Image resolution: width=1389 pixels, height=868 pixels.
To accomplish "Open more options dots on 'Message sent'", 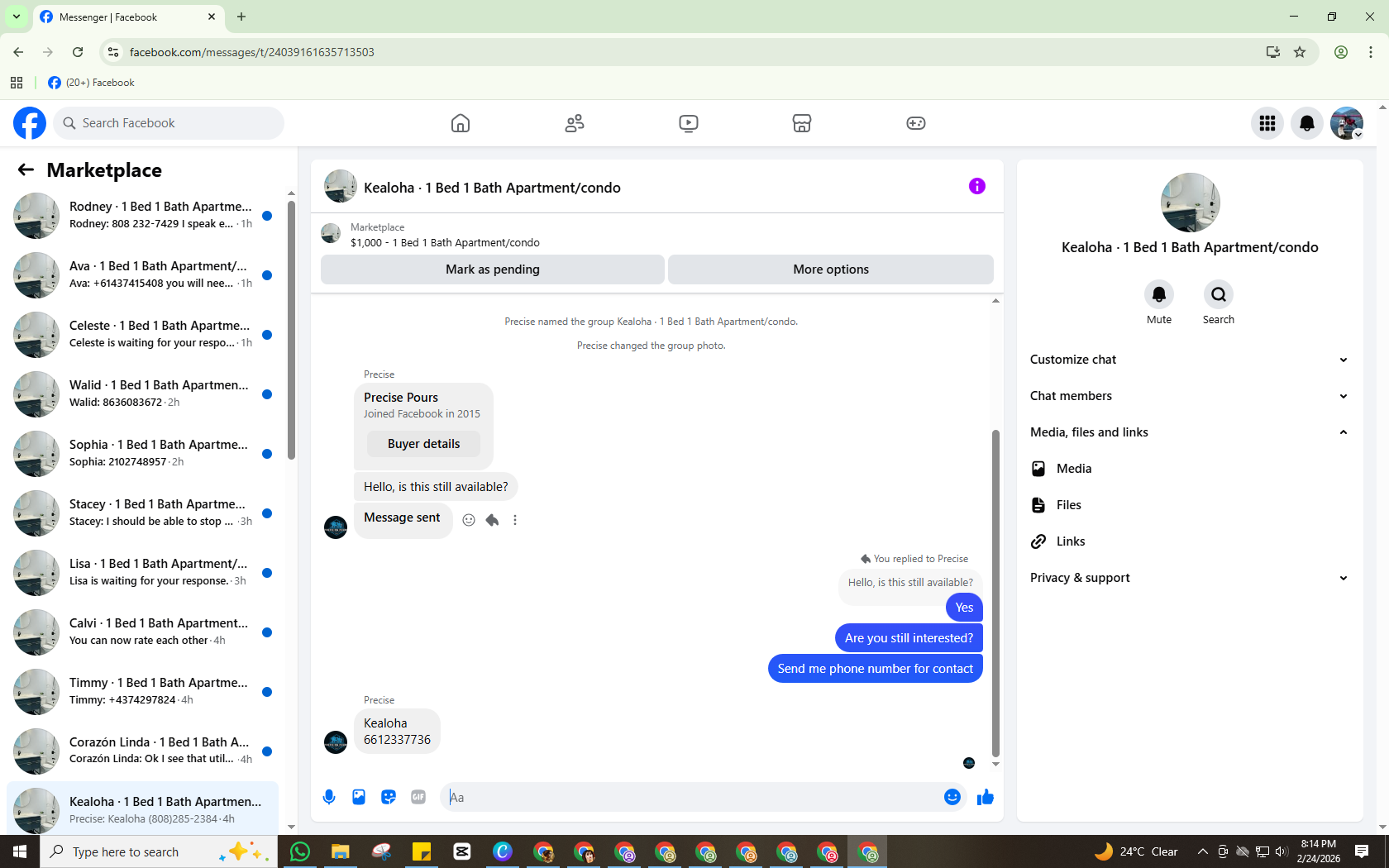I will coord(515,520).
